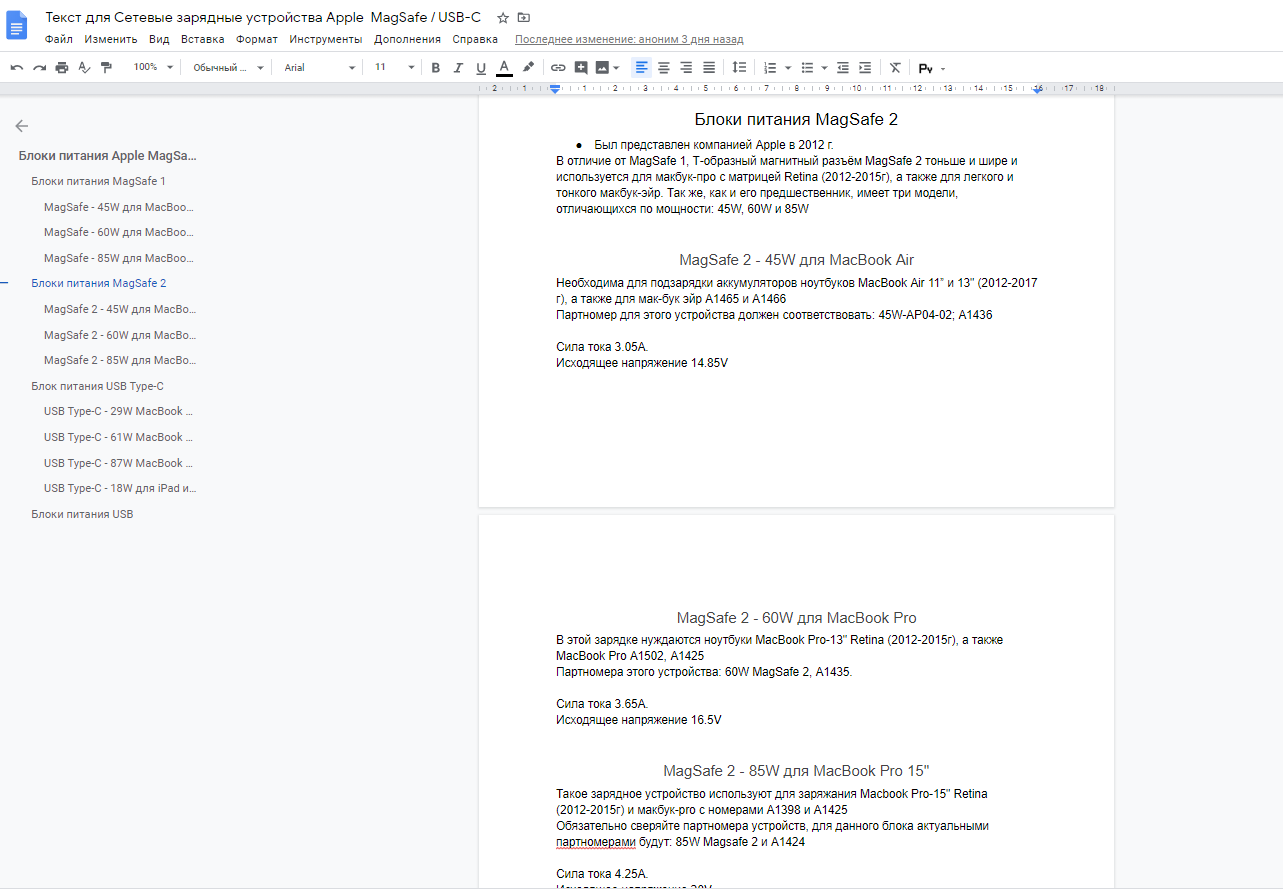Apply numbered list
Screen dimensions: 1283x894
(770, 68)
